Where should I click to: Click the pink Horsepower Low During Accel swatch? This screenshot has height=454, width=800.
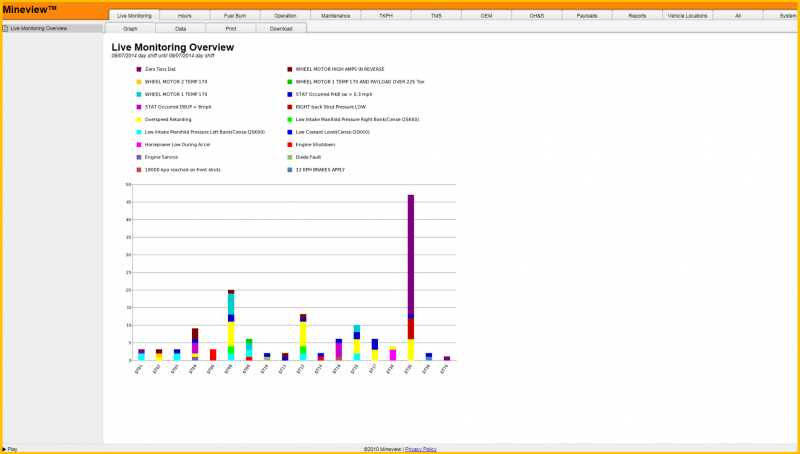139,145
